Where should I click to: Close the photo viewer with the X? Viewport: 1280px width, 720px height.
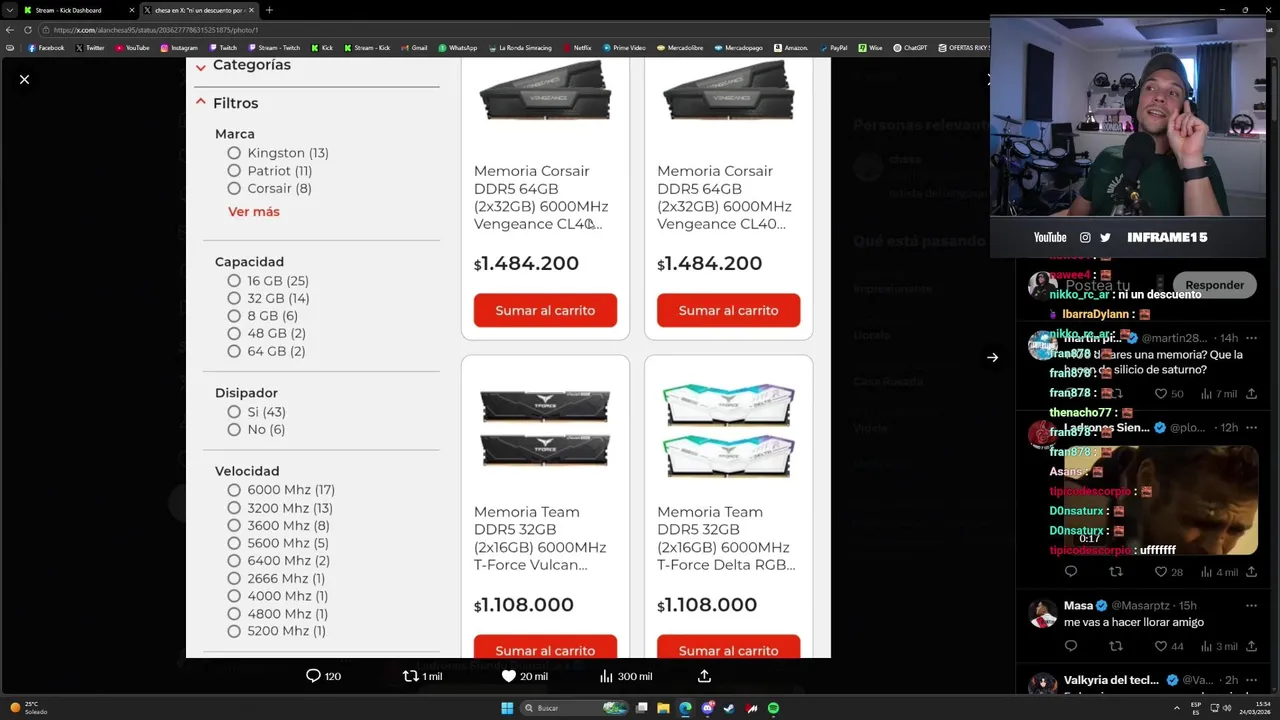(24, 79)
